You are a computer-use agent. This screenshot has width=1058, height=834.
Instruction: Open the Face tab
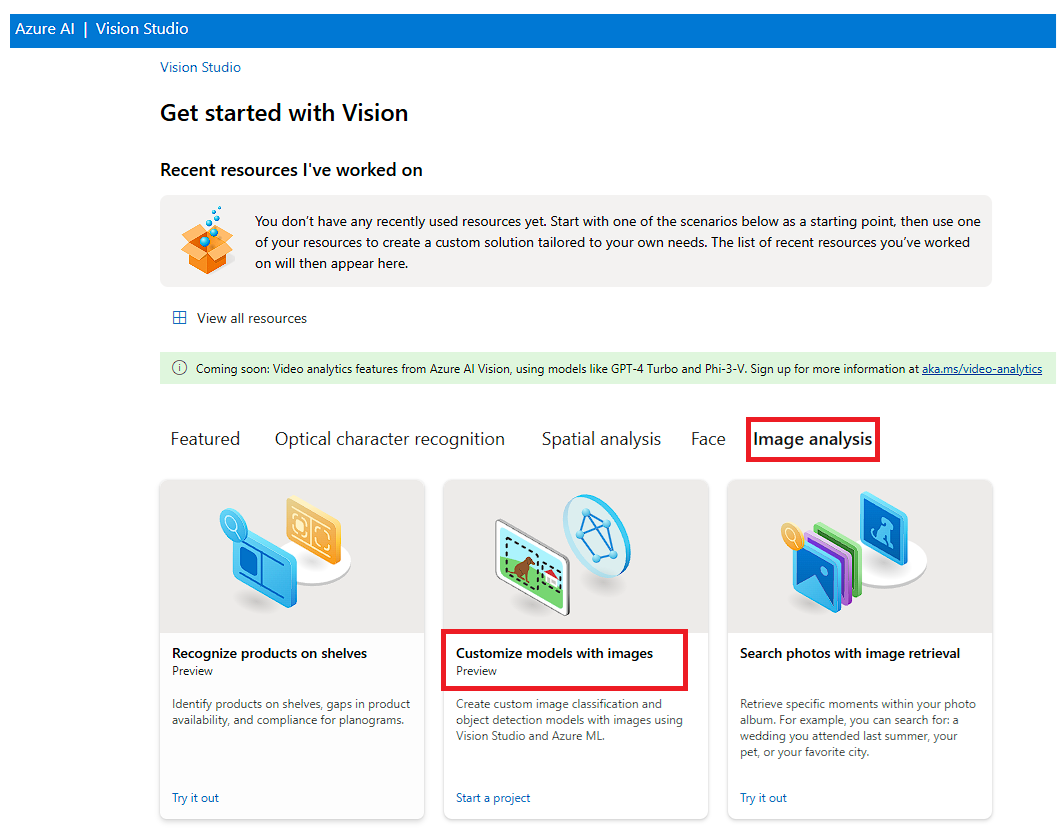708,439
